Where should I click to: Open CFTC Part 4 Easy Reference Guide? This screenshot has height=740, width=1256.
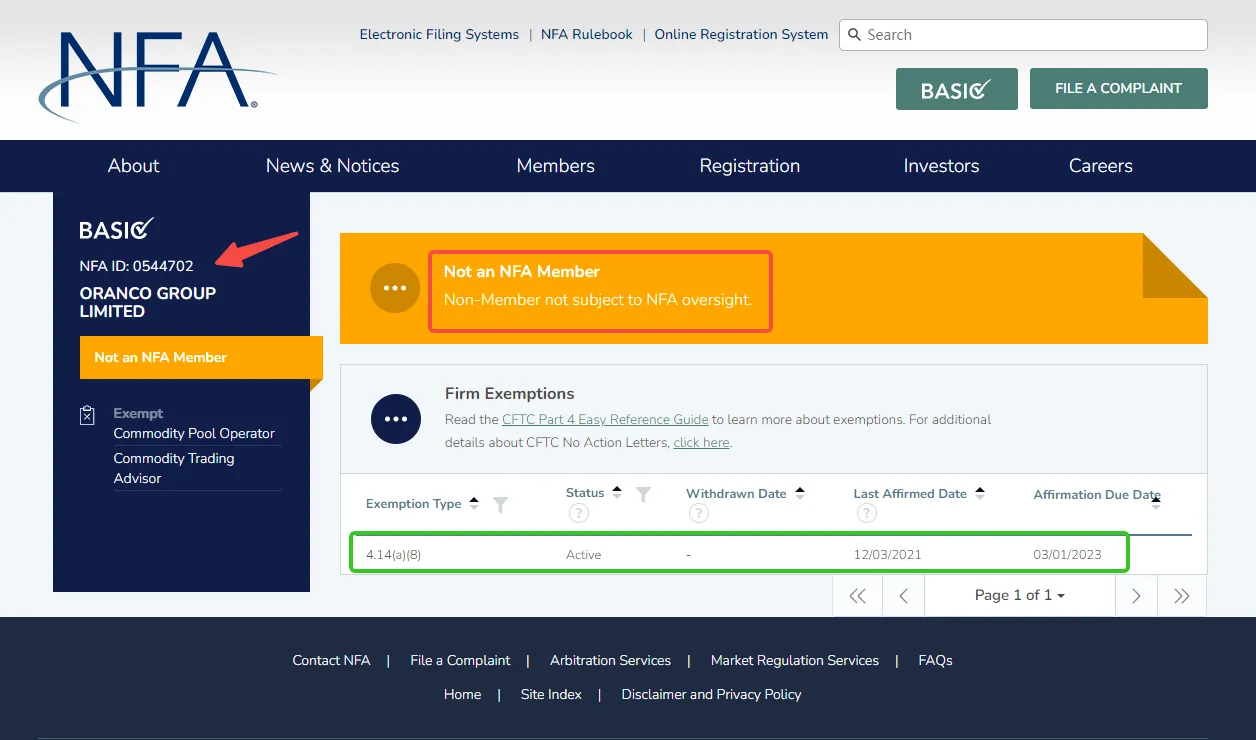pos(605,420)
